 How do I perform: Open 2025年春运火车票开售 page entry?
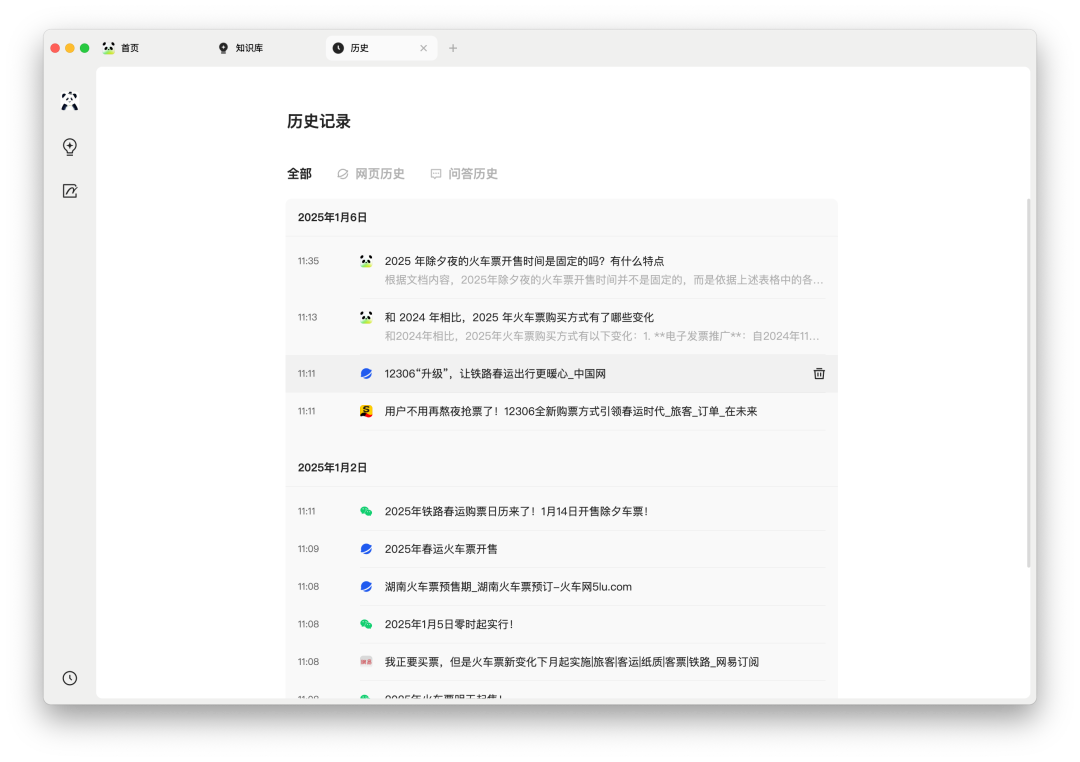point(441,549)
